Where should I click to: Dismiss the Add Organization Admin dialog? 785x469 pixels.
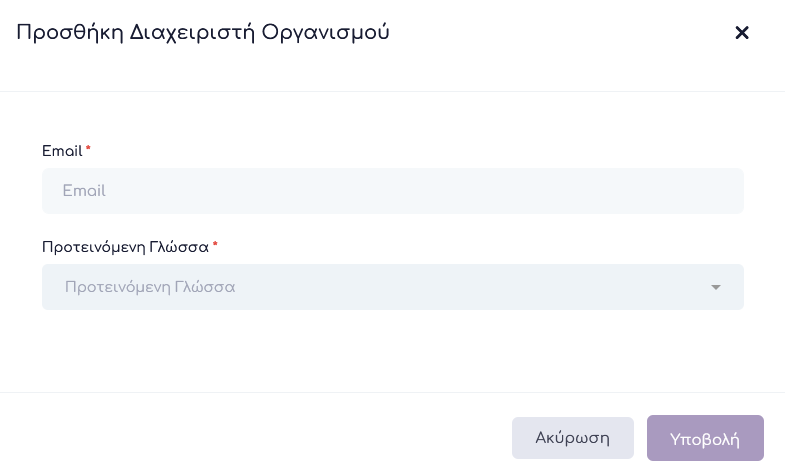pos(742,33)
